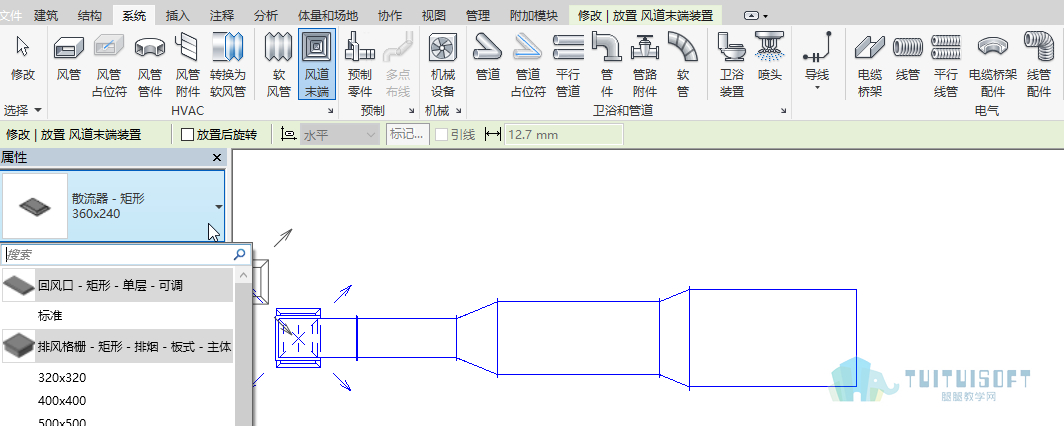Open the 视图 tab

click(434, 15)
